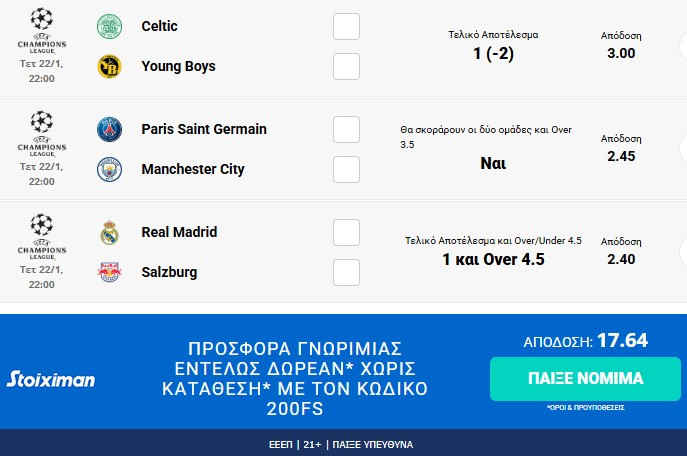Viewport: 687px width, 456px height.
Task: Click the 2.40 odds for Real Madrid match
Action: (x=621, y=259)
